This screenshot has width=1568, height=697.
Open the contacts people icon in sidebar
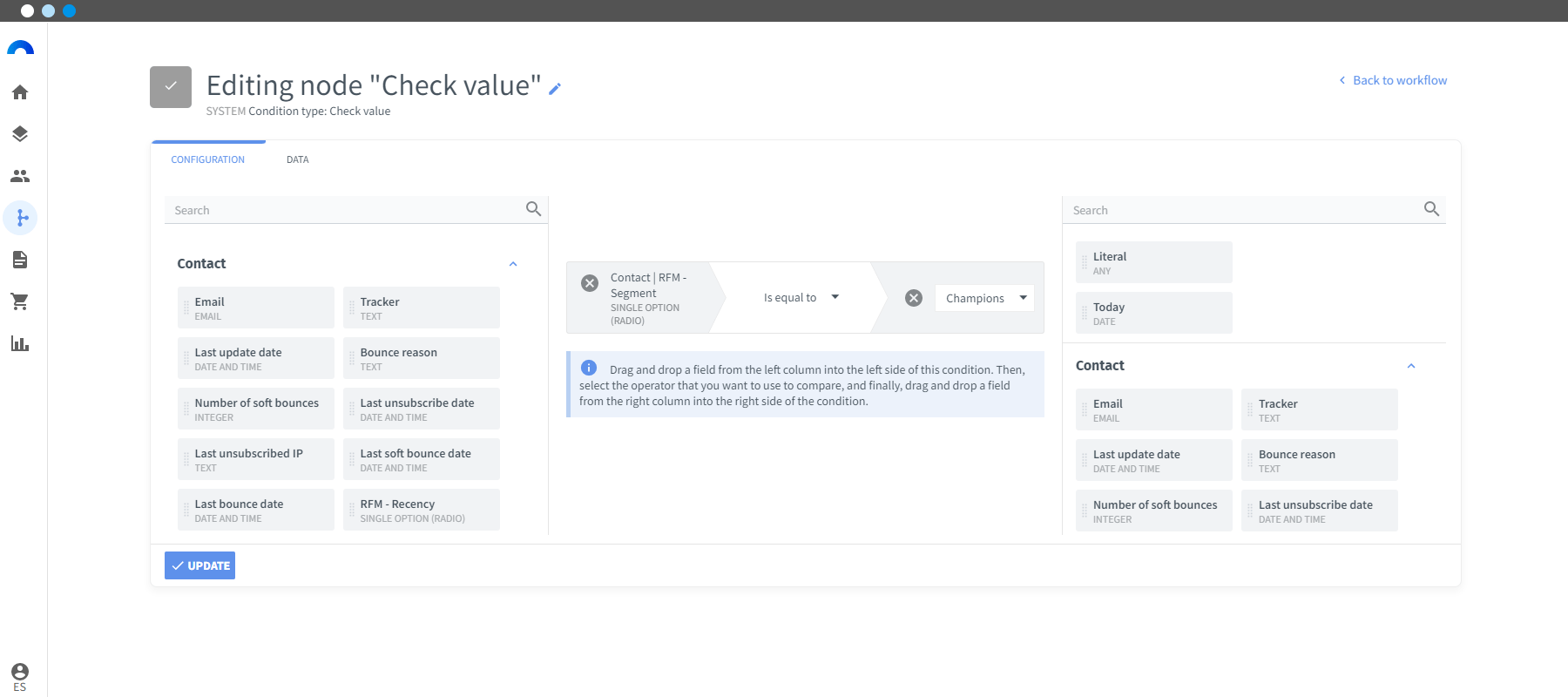[x=20, y=176]
